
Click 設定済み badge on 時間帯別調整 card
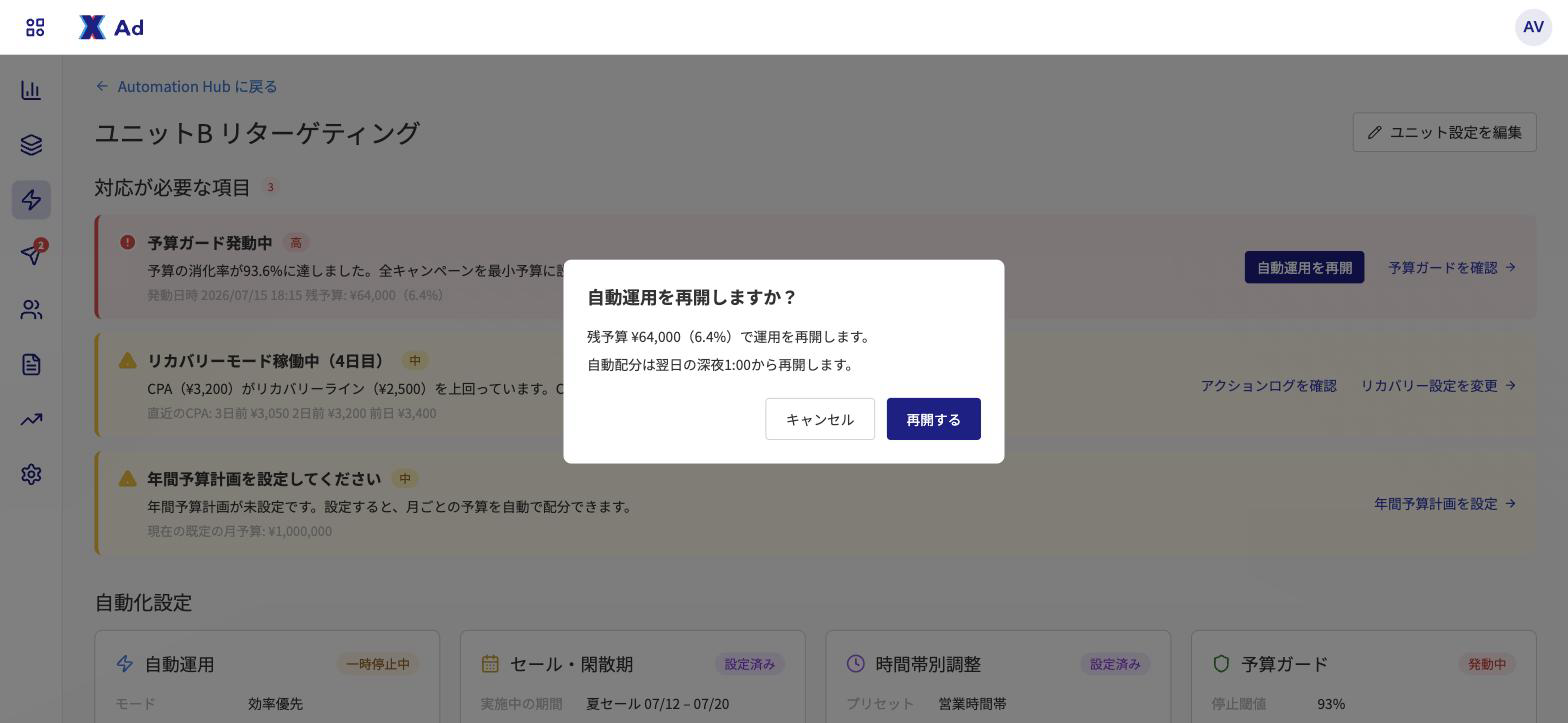pyautogui.click(x=1115, y=664)
